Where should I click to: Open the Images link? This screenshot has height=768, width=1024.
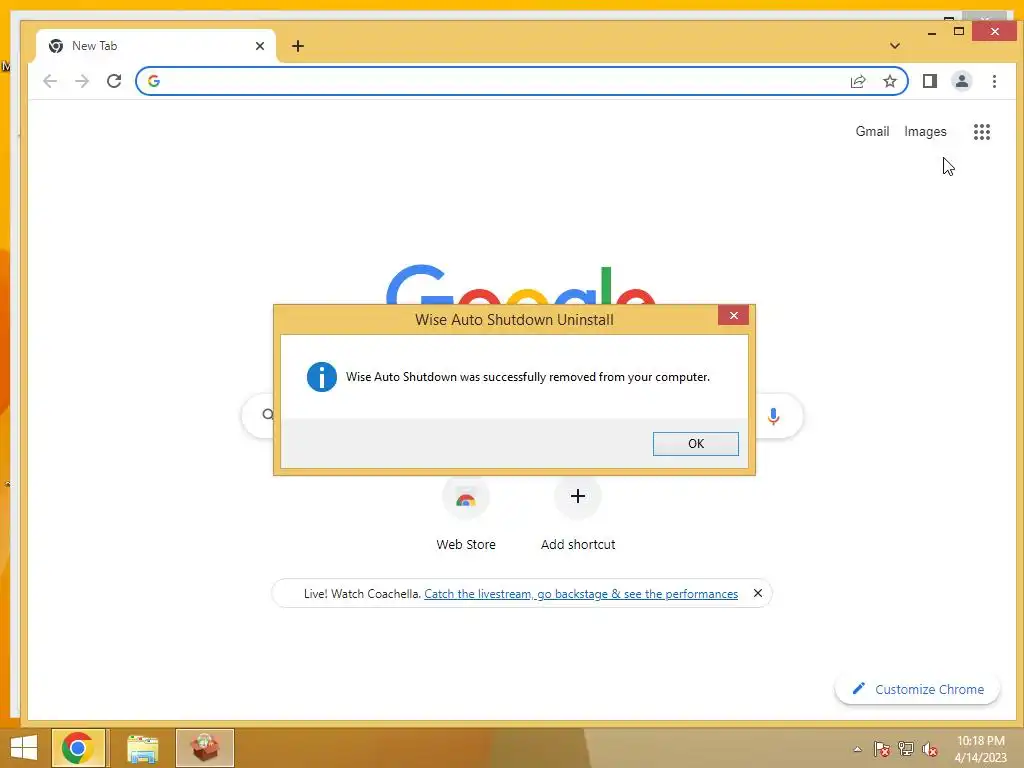click(925, 131)
